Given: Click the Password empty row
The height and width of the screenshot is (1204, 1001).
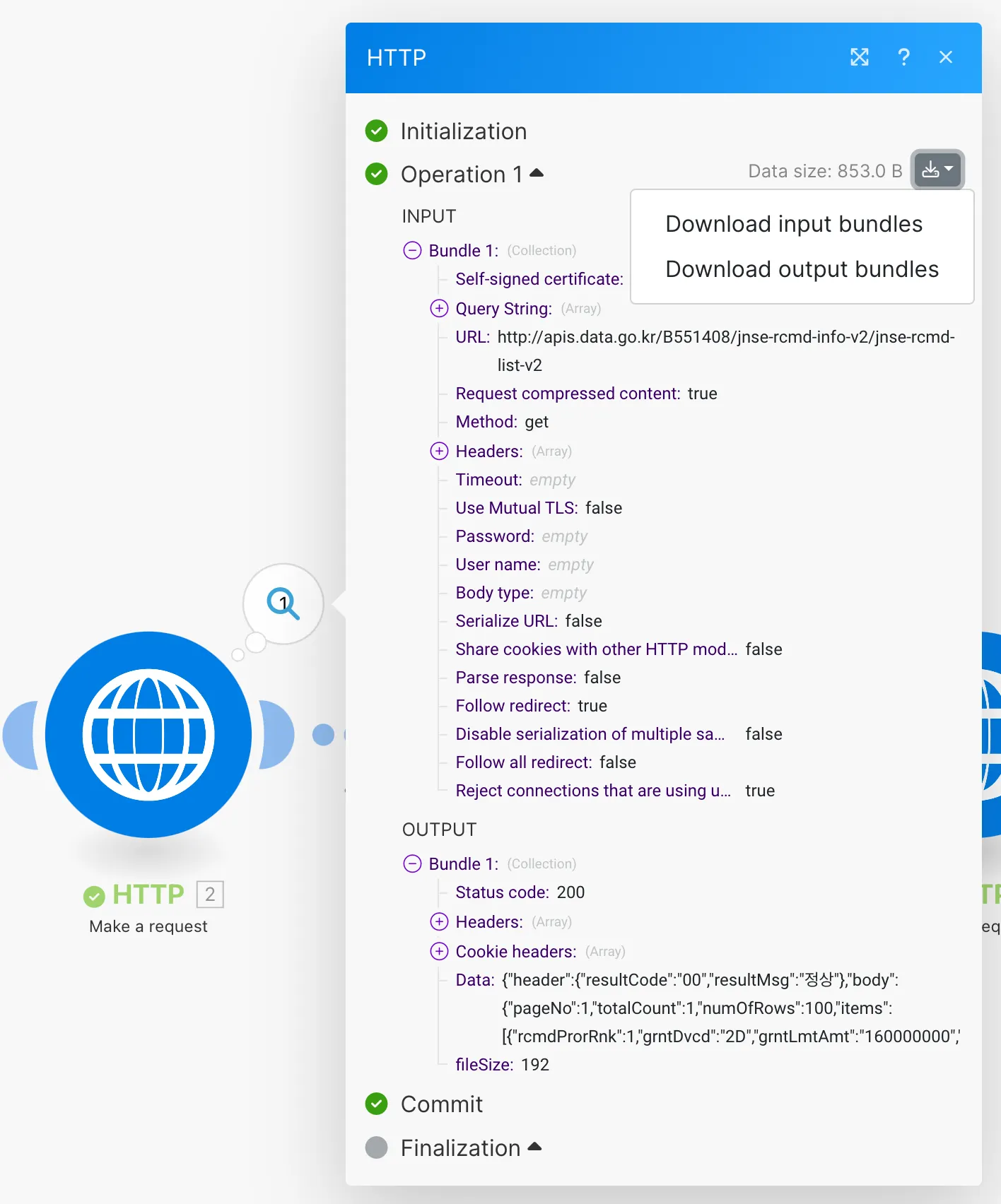Looking at the screenshot, I should [522, 536].
